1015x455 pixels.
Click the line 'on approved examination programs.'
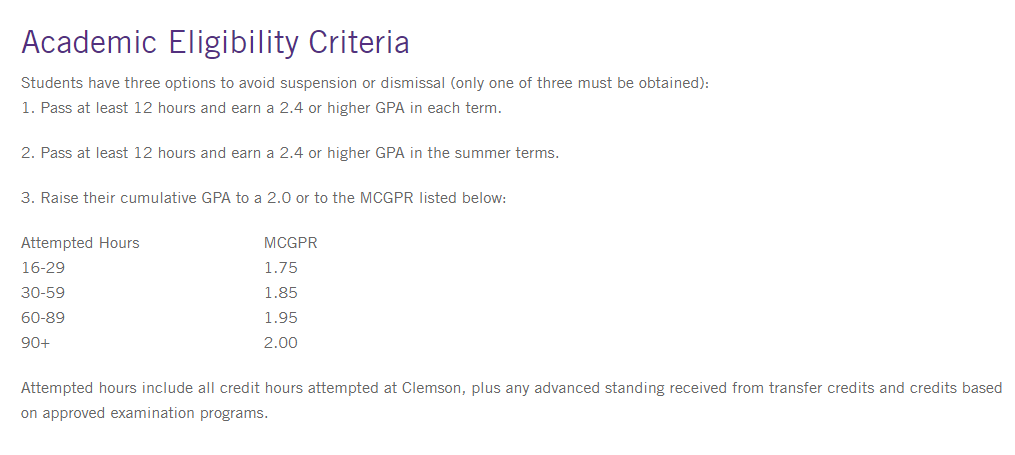coord(144,413)
